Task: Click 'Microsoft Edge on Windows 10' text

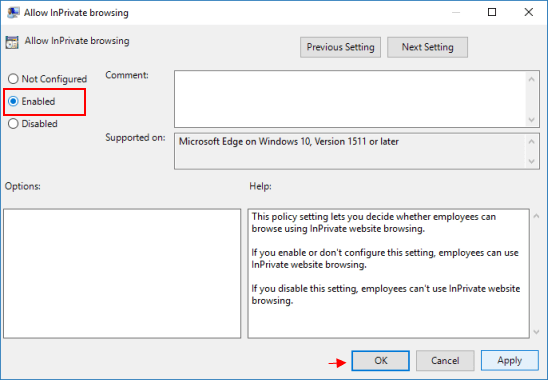Action: coord(289,142)
